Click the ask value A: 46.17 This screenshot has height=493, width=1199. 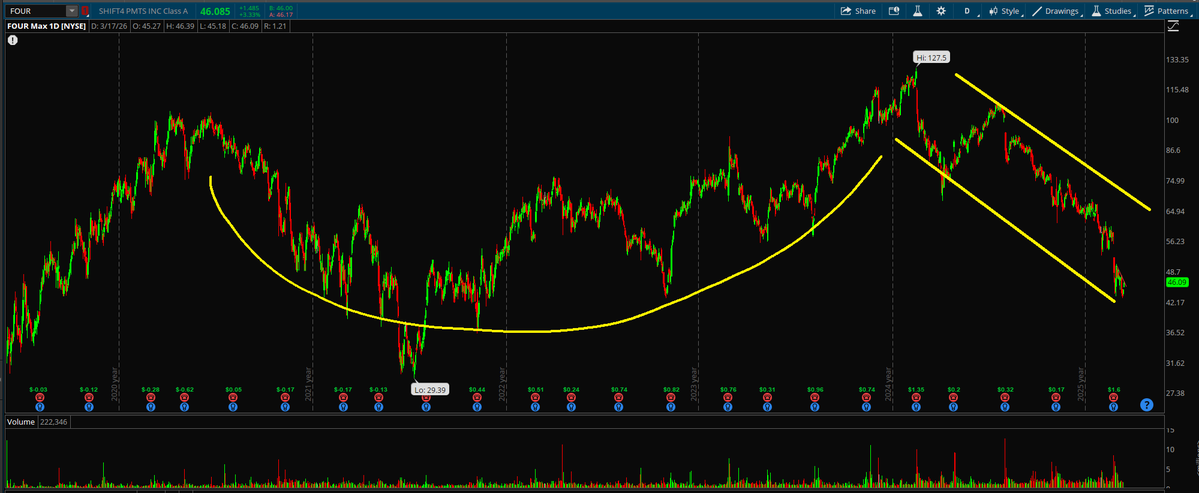[x=281, y=15]
